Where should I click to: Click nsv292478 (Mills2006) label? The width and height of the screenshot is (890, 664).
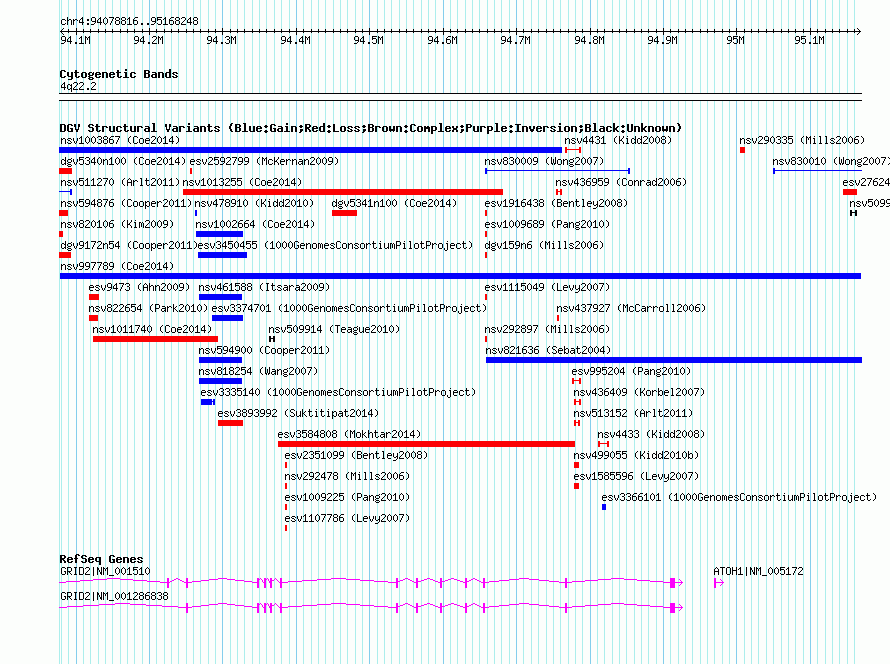click(347, 476)
